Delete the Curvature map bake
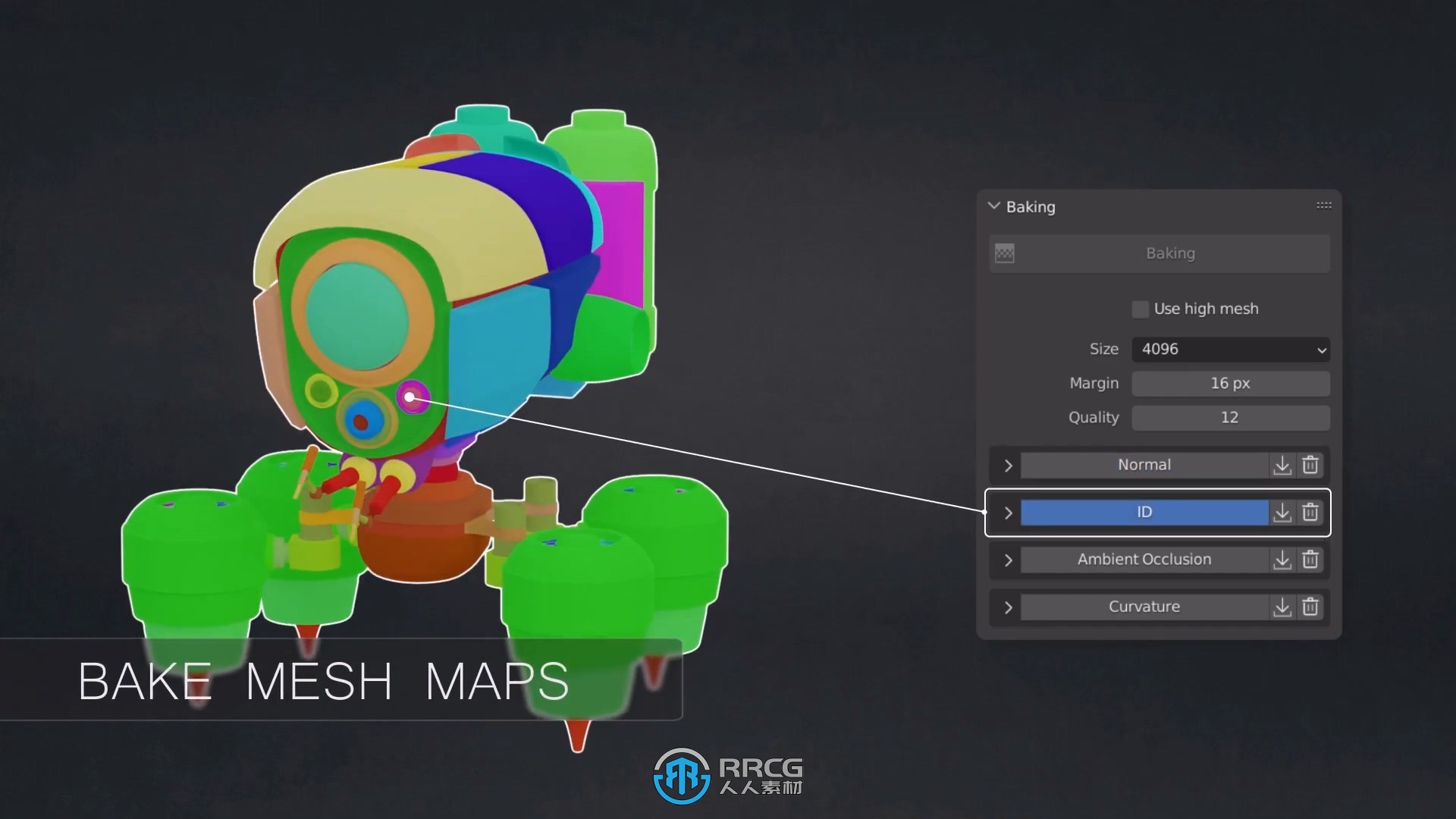Screen dimensions: 1456x819 (1310, 606)
